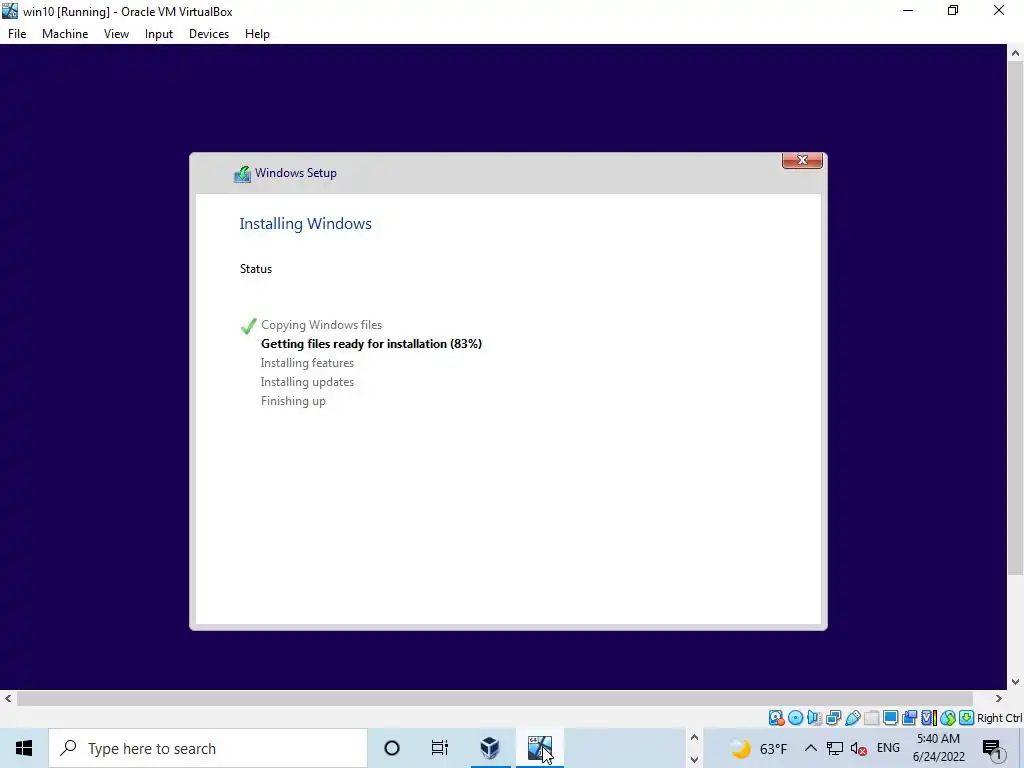This screenshot has width=1024, height=768.
Task: Click the Status label
Action: pos(256,269)
